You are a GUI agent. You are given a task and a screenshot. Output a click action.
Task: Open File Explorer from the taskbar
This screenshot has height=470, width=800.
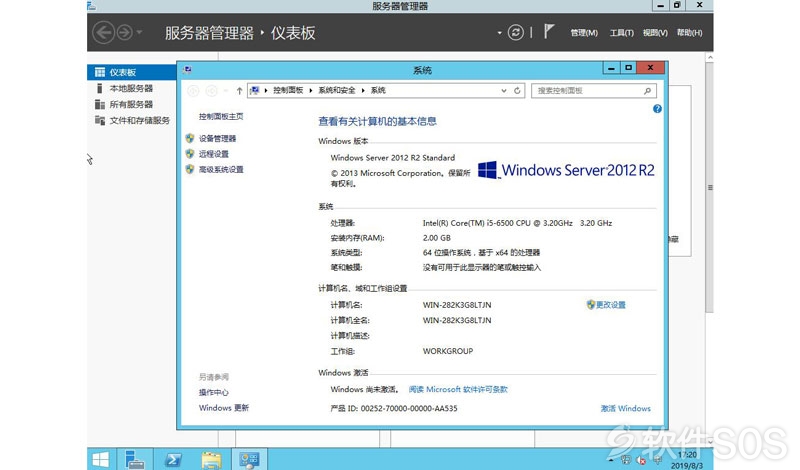(211, 459)
